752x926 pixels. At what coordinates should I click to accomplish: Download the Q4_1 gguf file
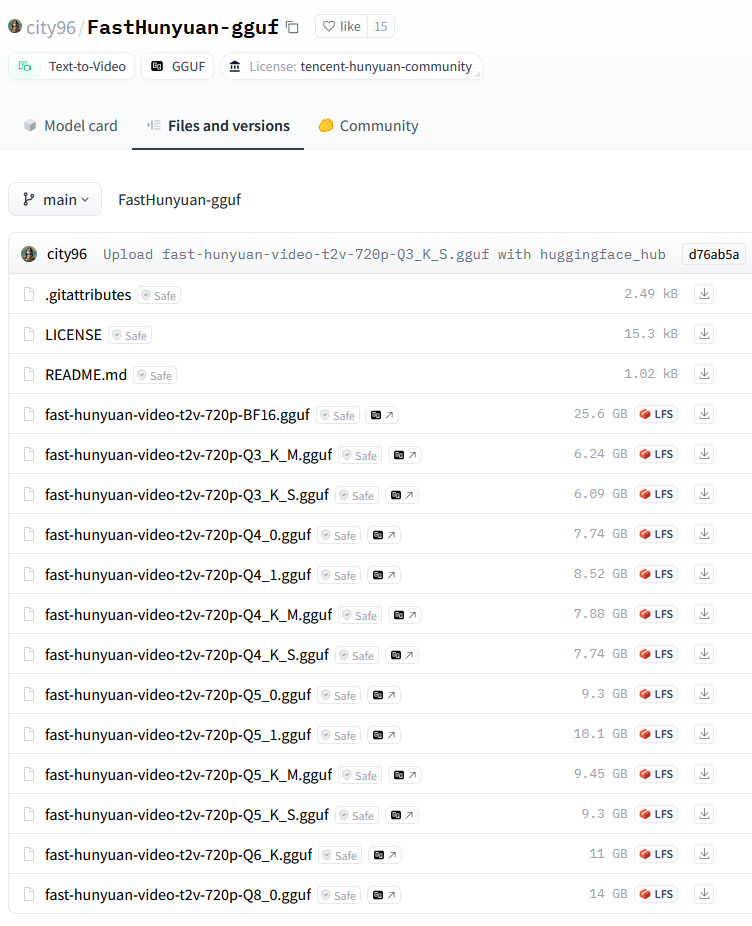(x=704, y=574)
